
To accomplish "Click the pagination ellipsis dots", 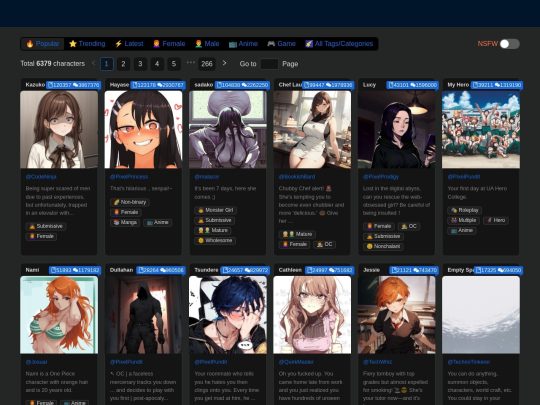I will click(190, 63).
